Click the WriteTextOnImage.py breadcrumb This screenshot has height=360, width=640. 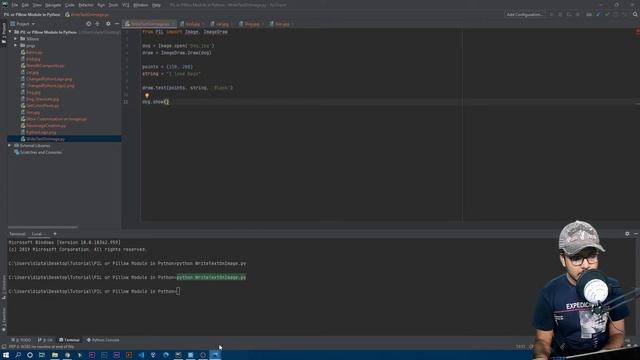[x=87, y=14]
